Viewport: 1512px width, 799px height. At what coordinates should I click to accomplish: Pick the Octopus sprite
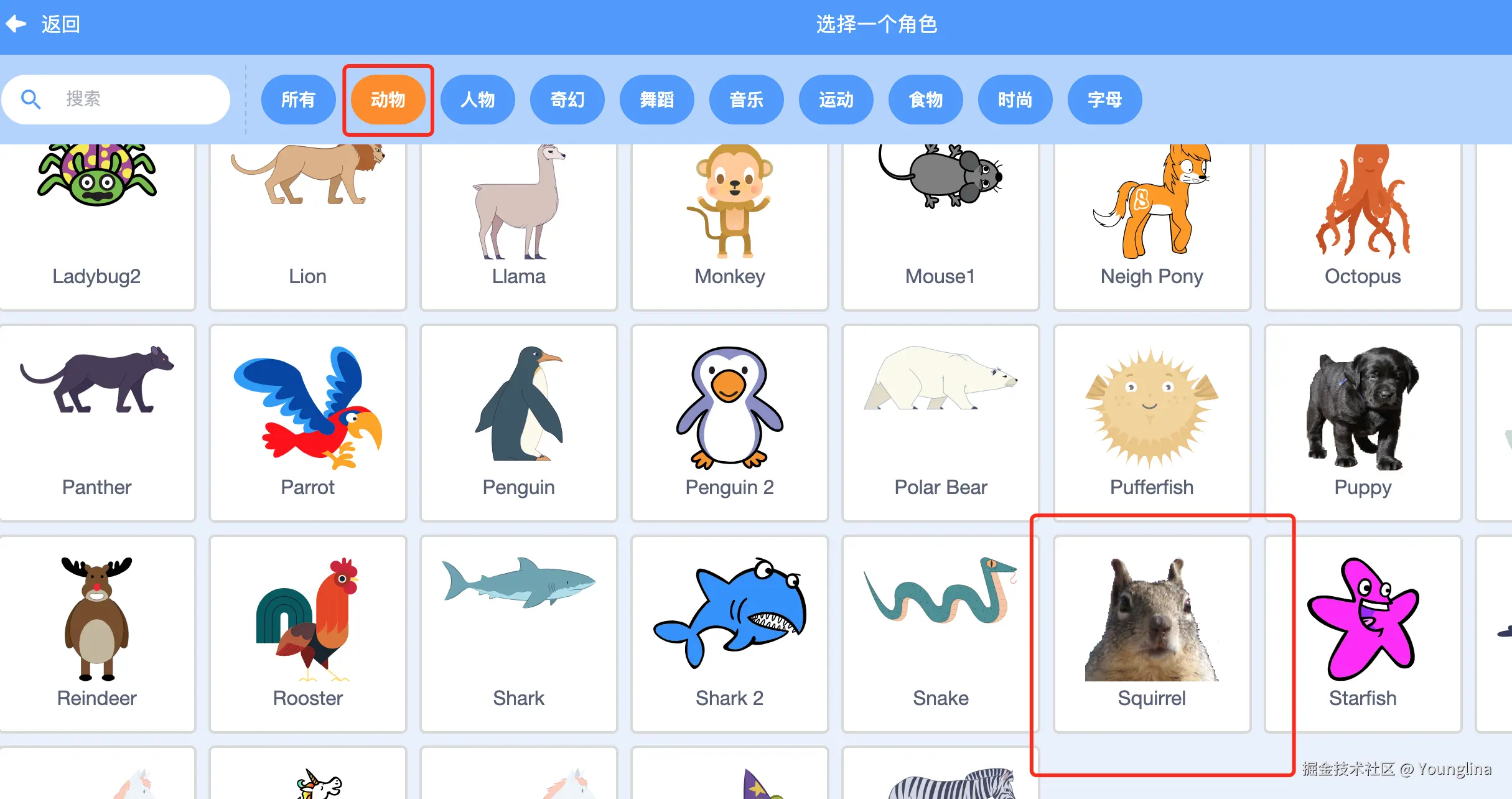(1363, 227)
